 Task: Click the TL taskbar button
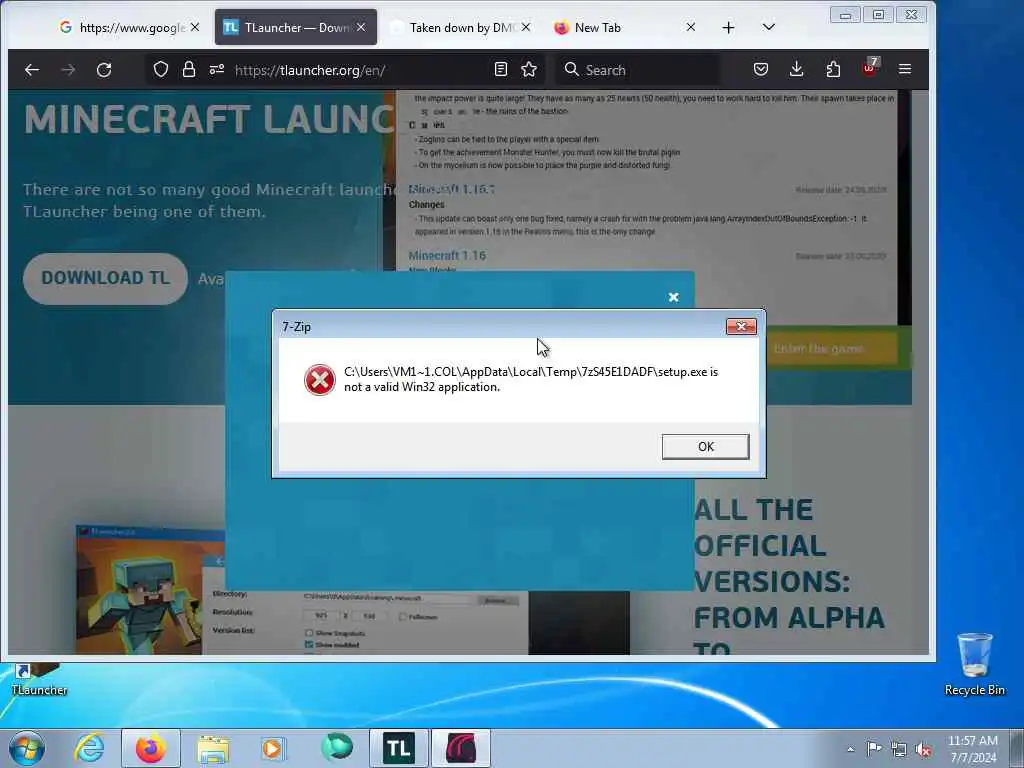click(399, 748)
